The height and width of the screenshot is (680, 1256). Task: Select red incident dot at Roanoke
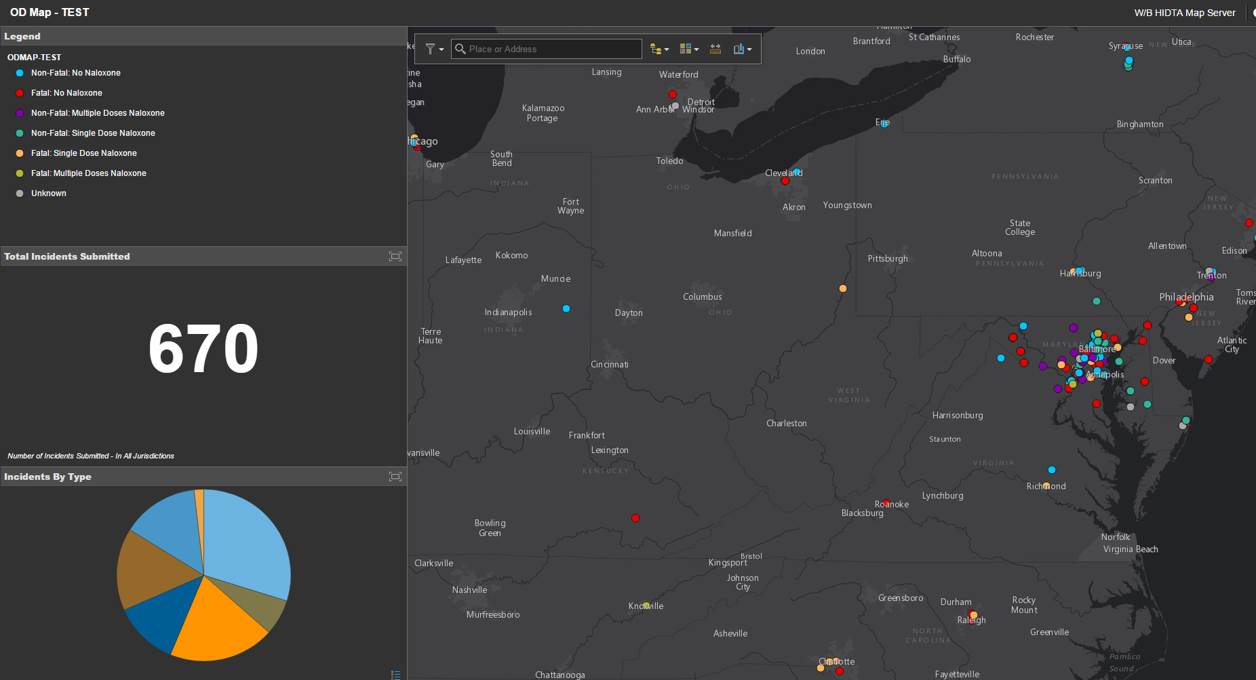point(886,503)
